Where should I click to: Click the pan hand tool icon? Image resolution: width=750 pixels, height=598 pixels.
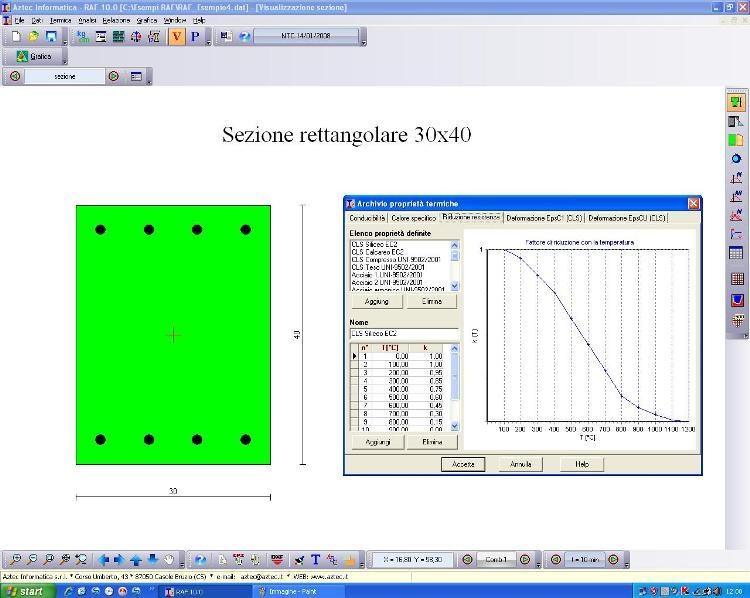click(x=169, y=560)
